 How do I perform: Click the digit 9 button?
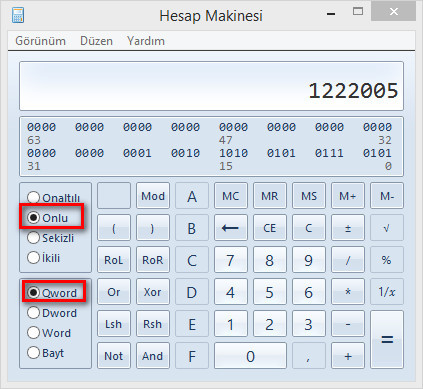[309, 260]
